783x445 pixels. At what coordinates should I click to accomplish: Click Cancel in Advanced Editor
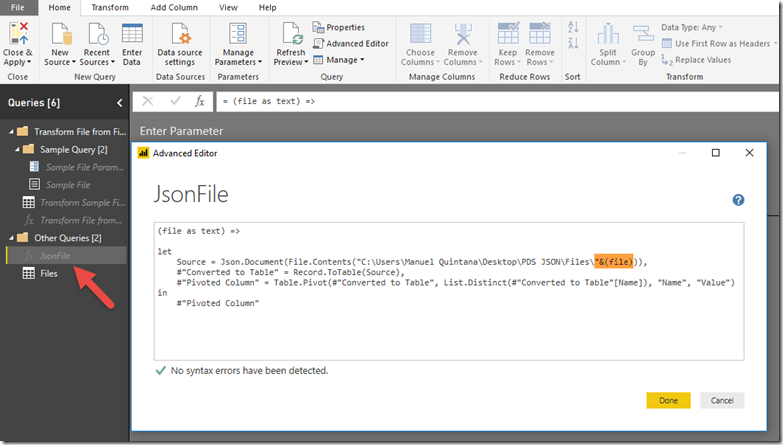click(x=722, y=401)
